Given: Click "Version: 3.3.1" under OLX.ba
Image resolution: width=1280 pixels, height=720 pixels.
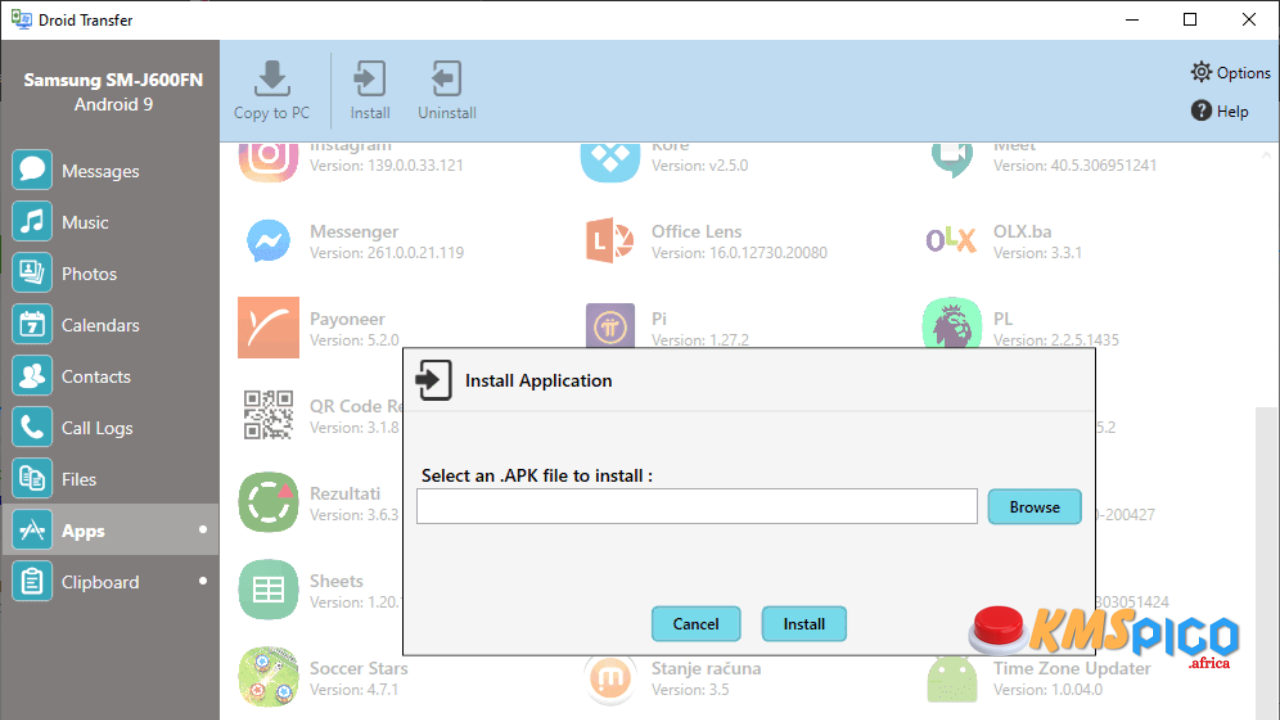Looking at the screenshot, I should [1037, 253].
